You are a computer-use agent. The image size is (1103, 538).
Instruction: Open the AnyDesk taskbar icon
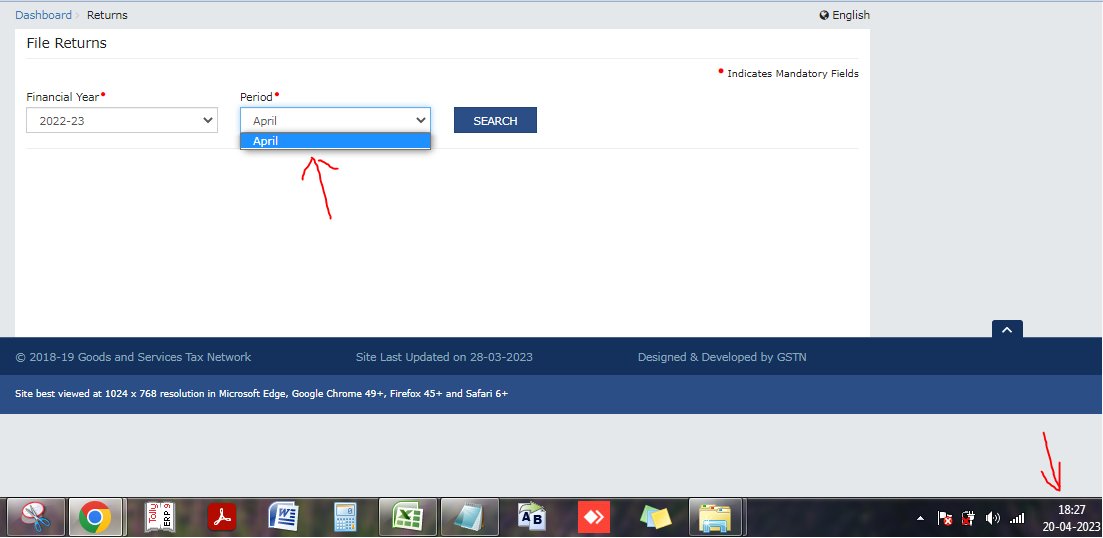pos(594,518)
